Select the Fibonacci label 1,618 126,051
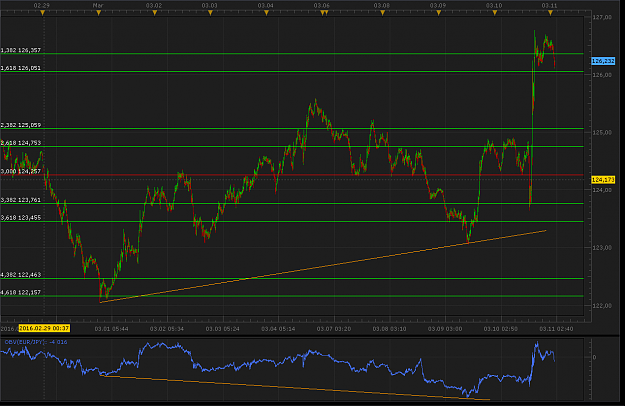 pos(21,68)
